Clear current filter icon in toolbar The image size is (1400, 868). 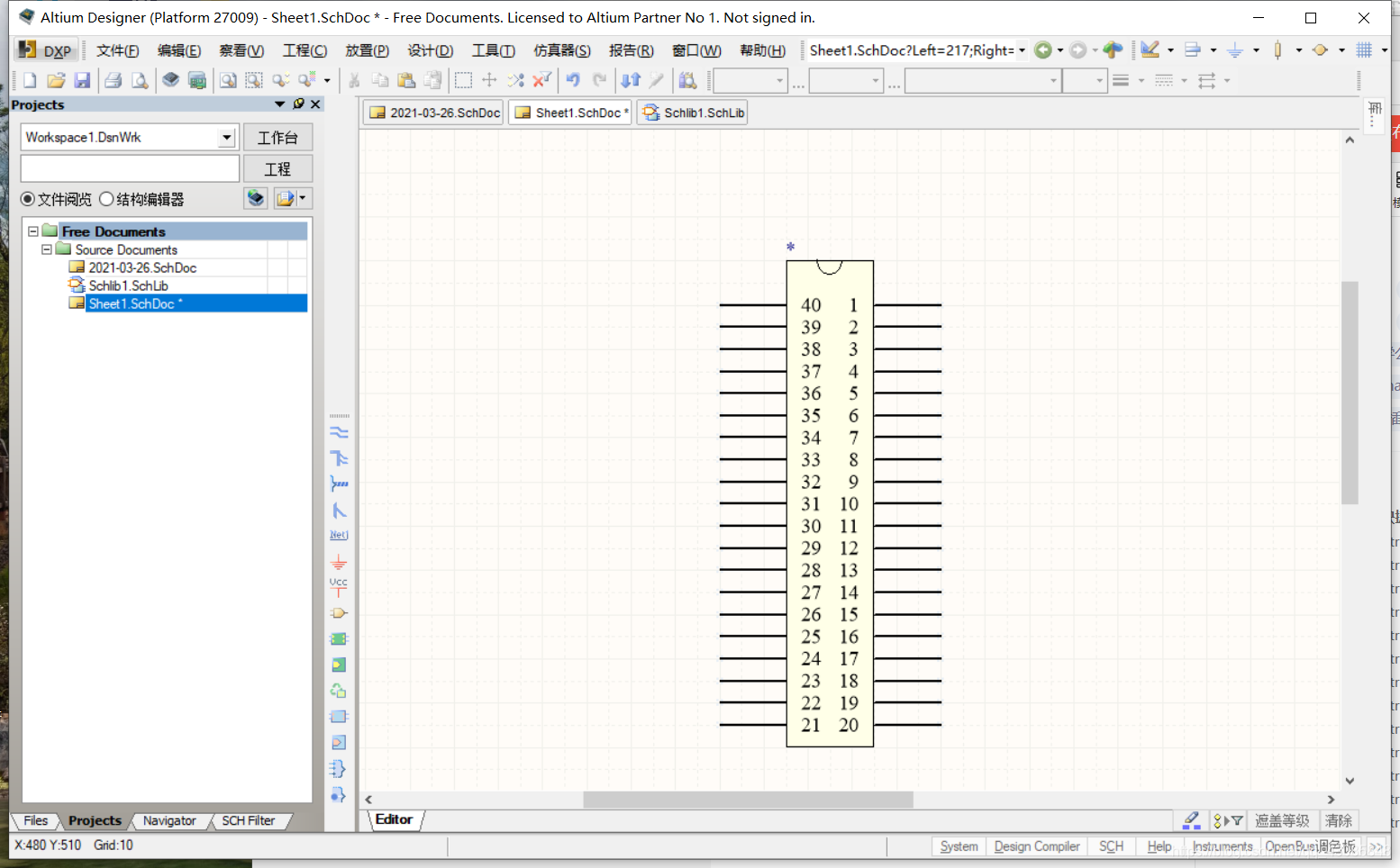click(x=541, y=80)
